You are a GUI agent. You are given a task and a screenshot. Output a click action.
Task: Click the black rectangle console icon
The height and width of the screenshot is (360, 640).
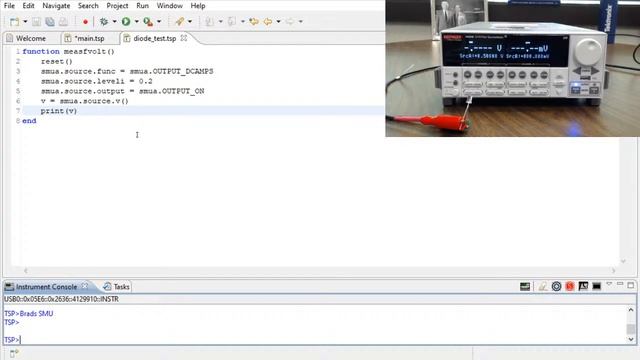coord(597,287)
